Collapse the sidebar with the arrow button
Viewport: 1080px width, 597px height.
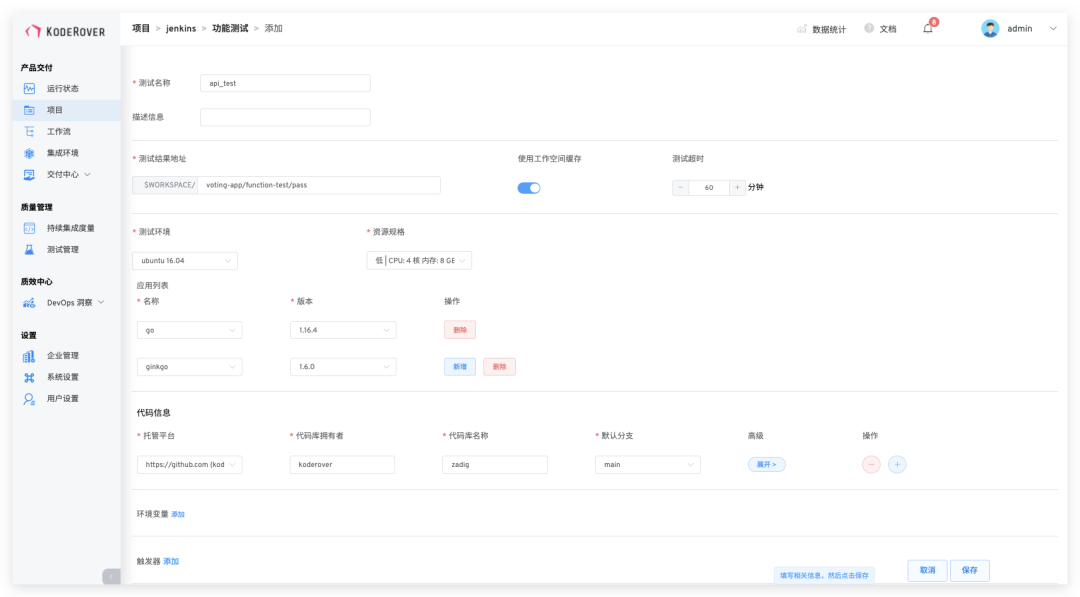112,576
